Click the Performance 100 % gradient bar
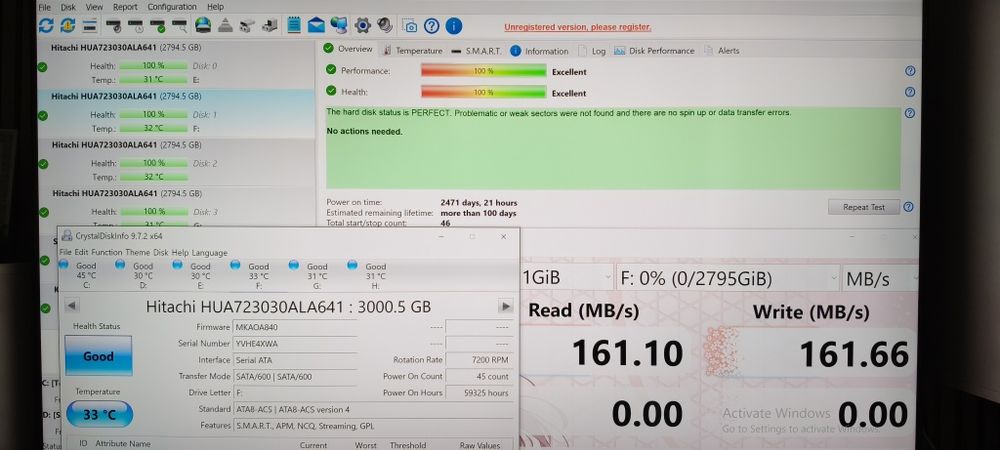This screenshot has width=1000, height=450. (483, 71)
